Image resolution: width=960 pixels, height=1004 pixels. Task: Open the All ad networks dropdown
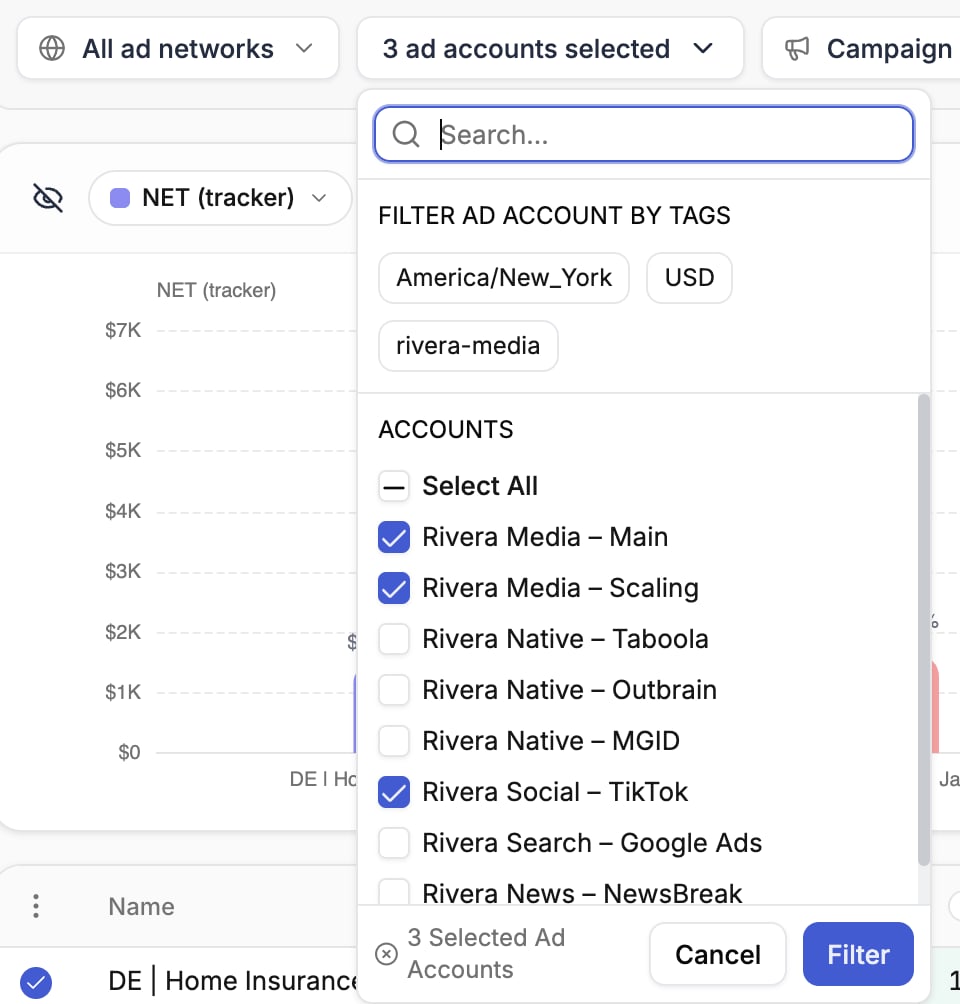(x=177, y=49)
